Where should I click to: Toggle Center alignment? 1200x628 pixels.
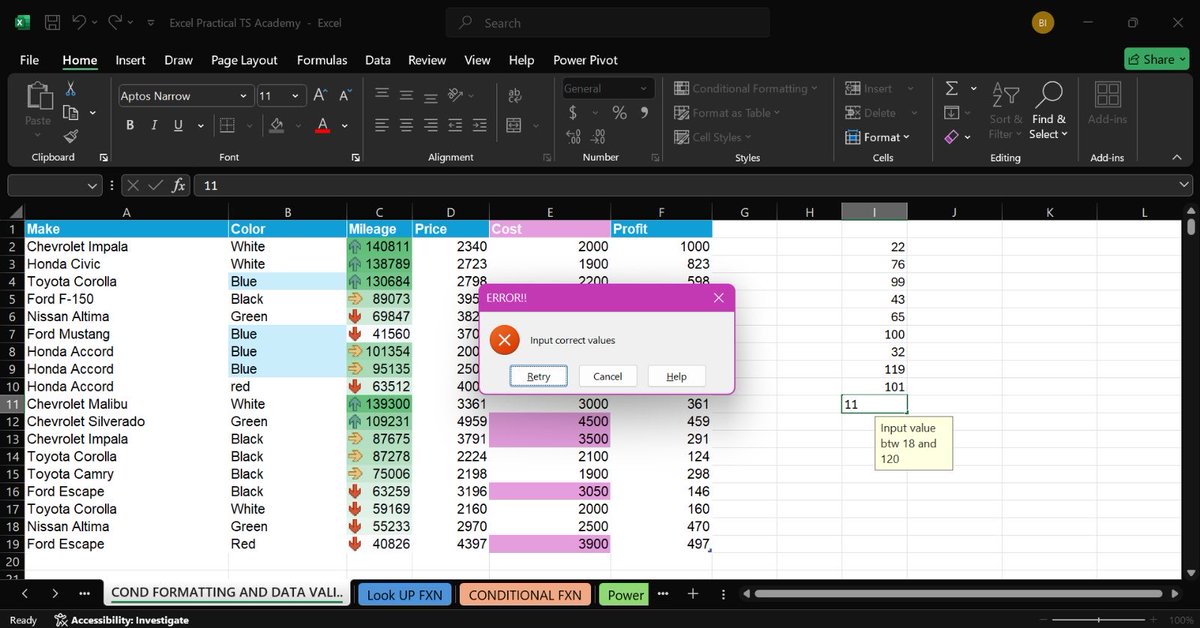pos(406,126)
